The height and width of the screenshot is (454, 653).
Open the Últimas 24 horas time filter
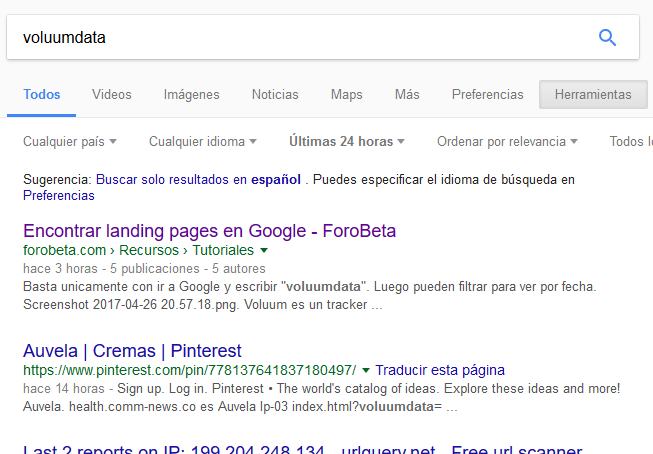click(x=347, y=142)
